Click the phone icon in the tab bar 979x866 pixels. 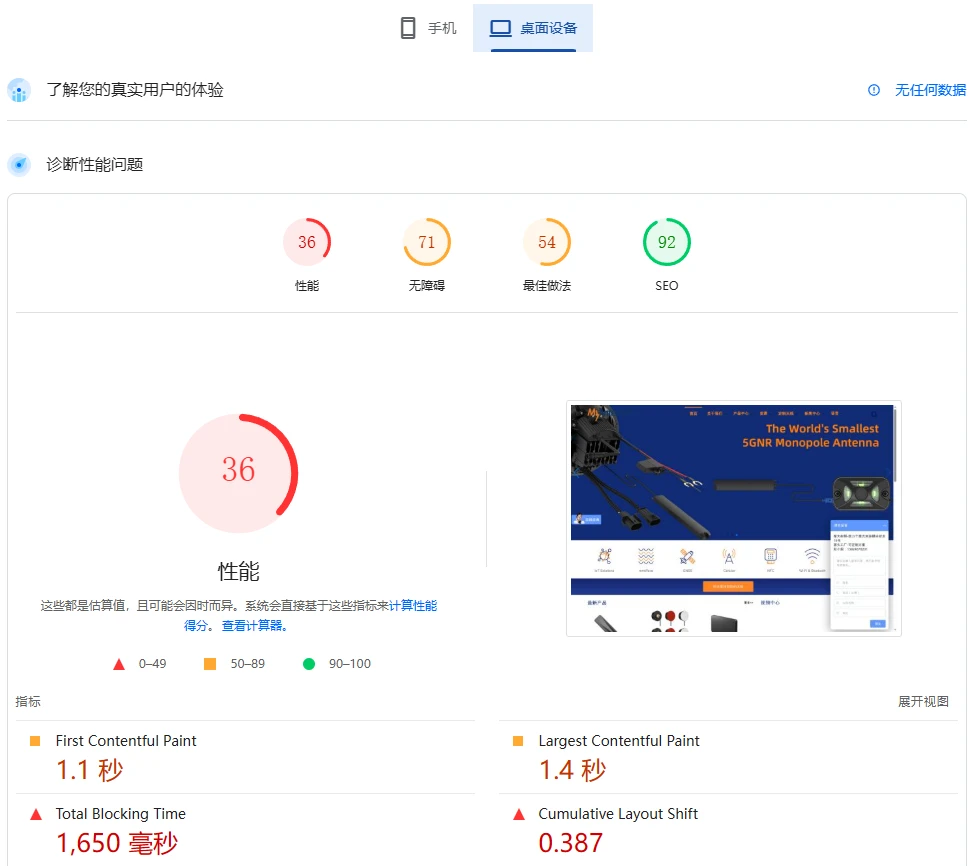(x=408, y=28)
